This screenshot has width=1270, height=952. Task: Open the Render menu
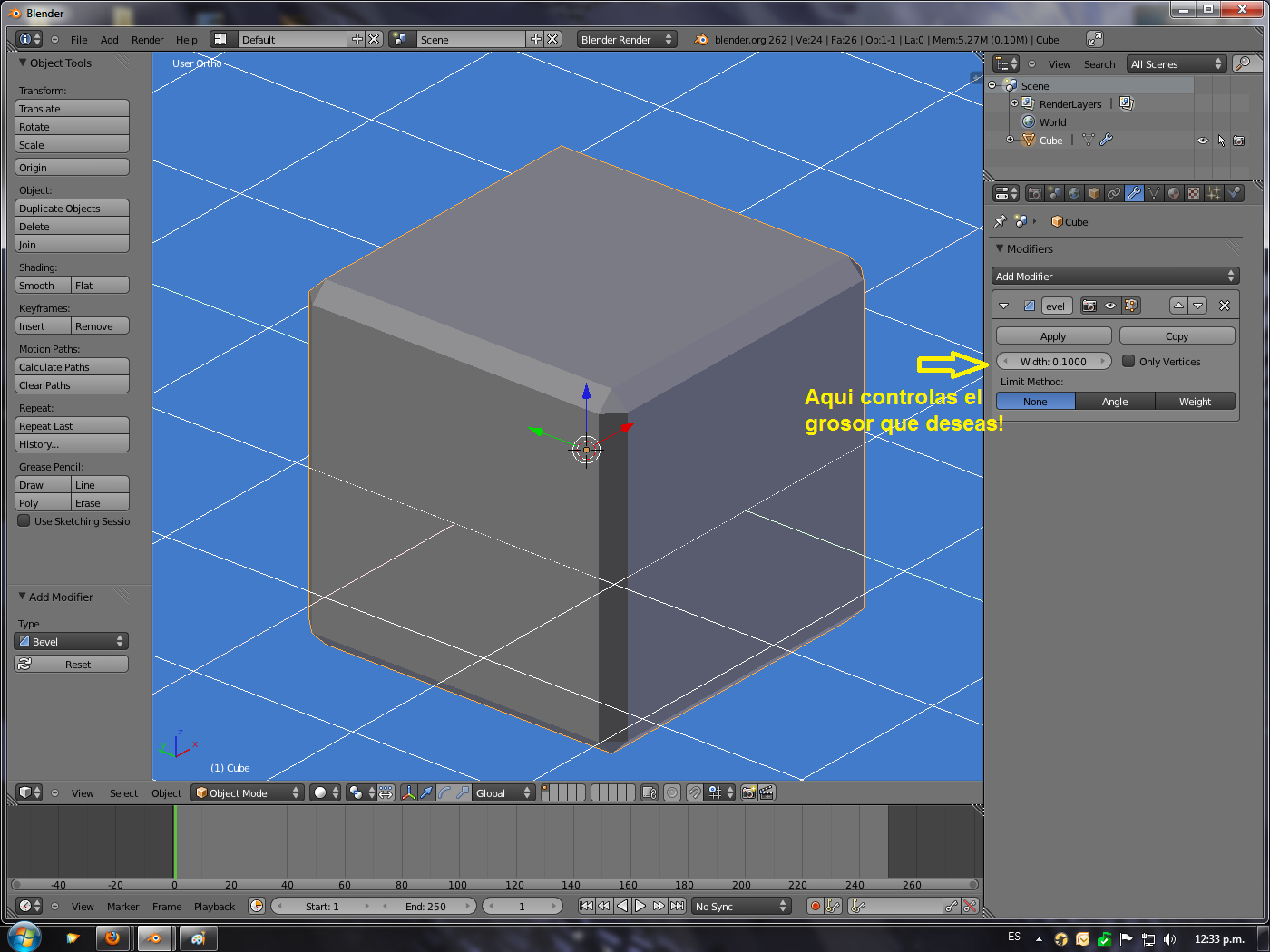[x=147, y=40]
